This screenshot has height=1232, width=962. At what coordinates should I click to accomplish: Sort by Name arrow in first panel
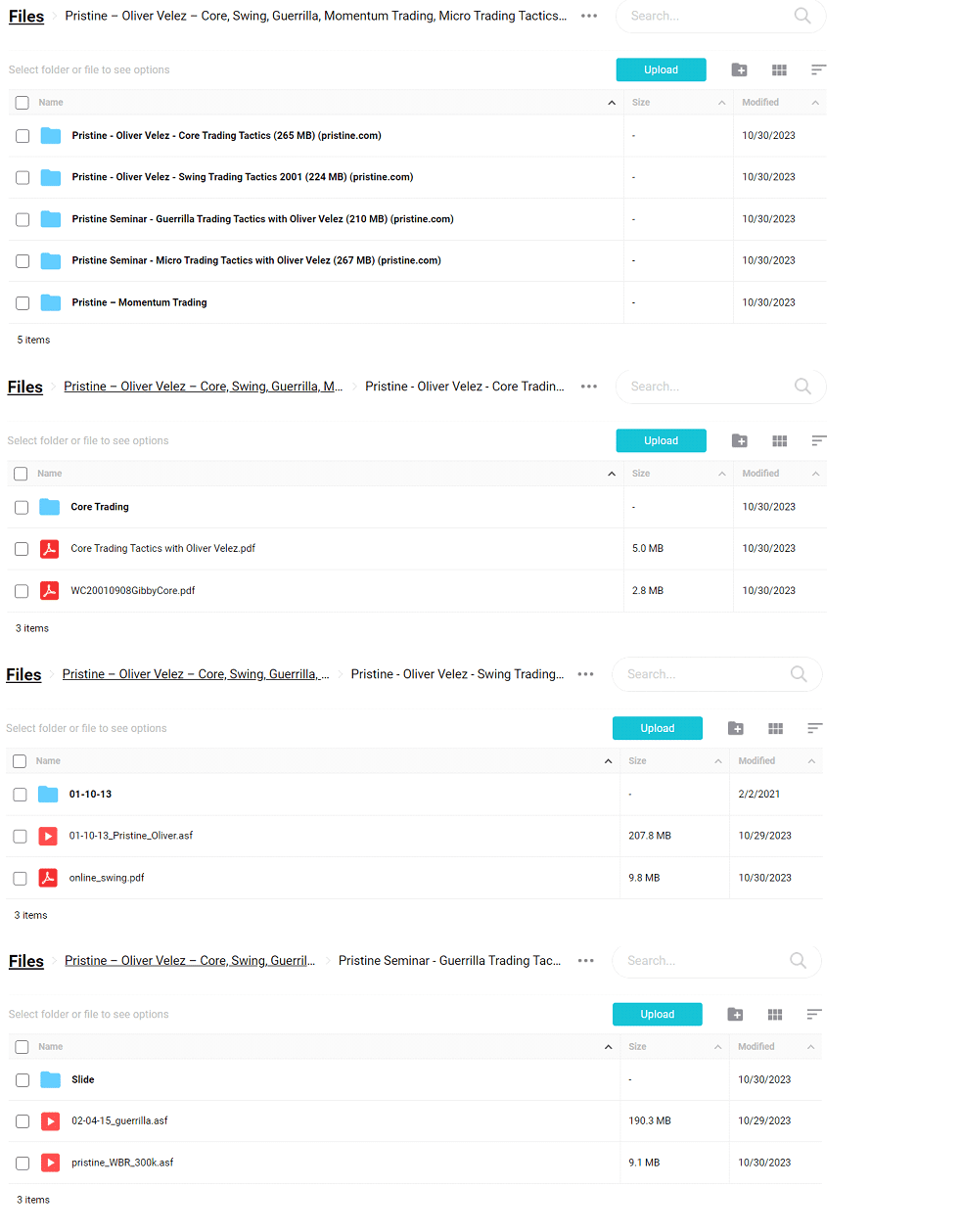pyautogui.click(x=612, y=103)
